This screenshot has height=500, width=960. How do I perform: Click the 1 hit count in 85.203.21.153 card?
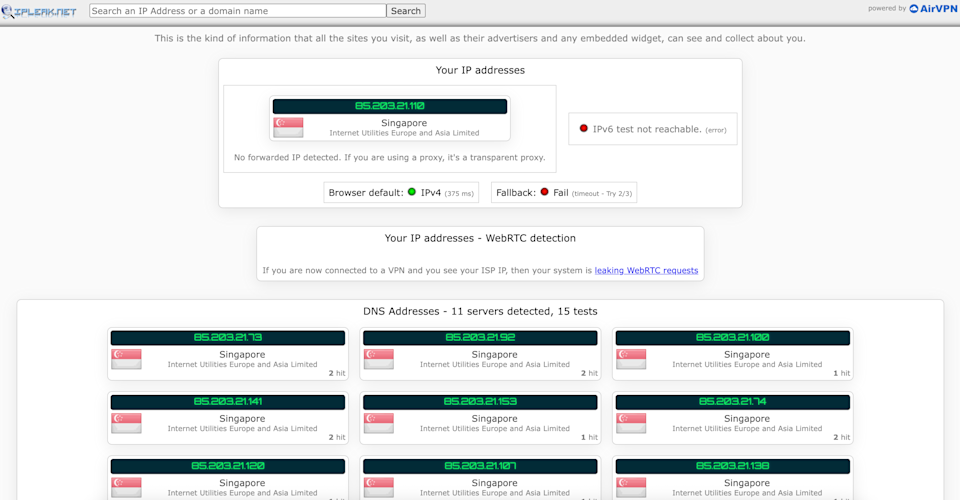coord(589,438)
